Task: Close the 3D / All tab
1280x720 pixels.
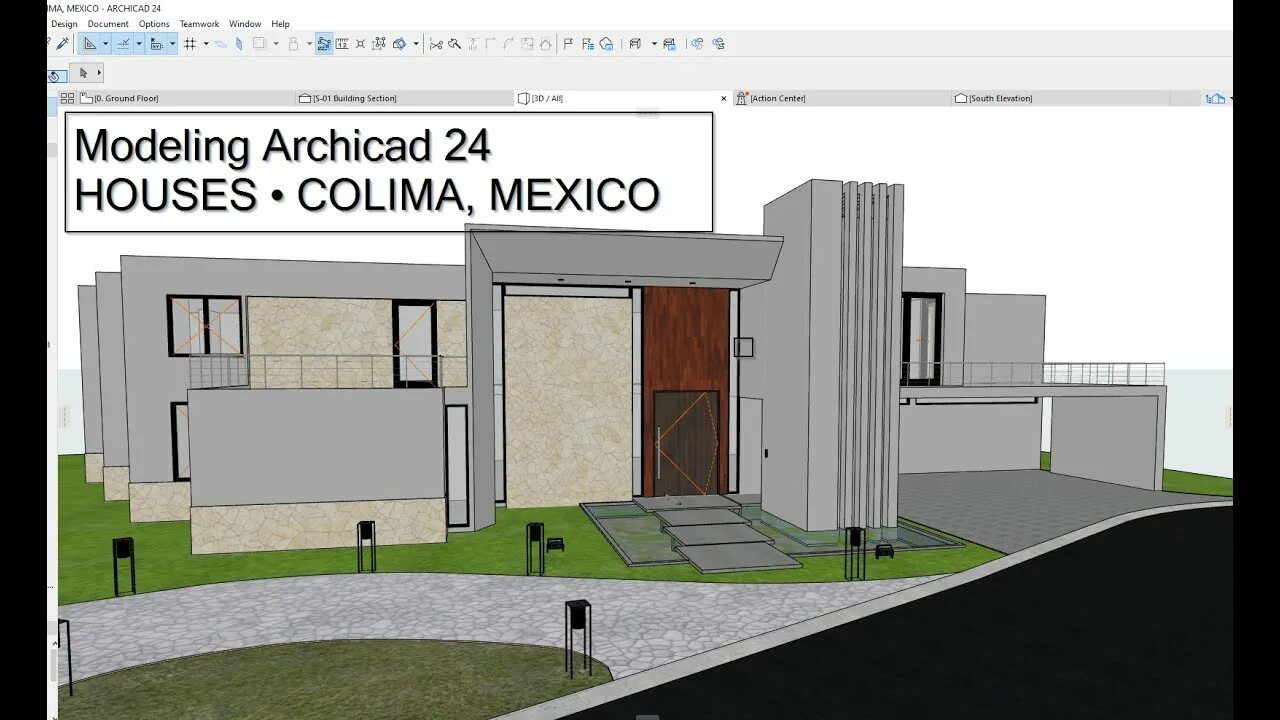Action: pos(724,98)
